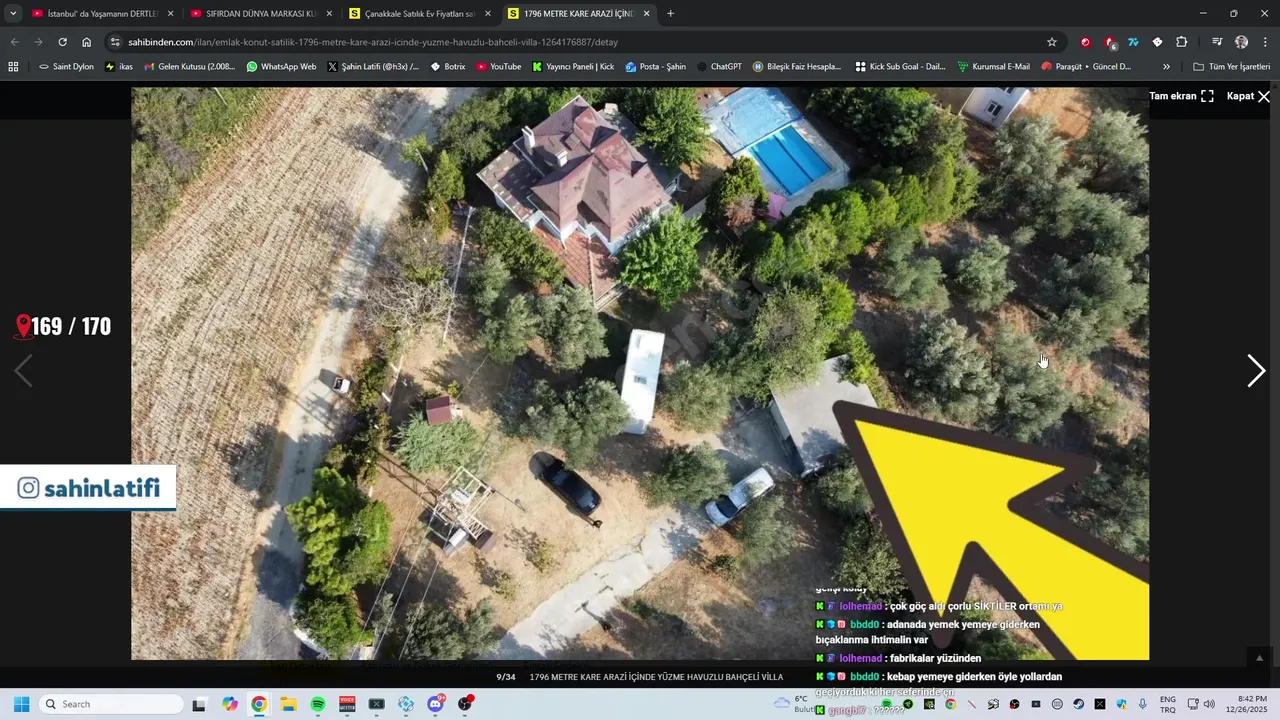
Task: Reload the sahibinden page
Action: (62, 42)
